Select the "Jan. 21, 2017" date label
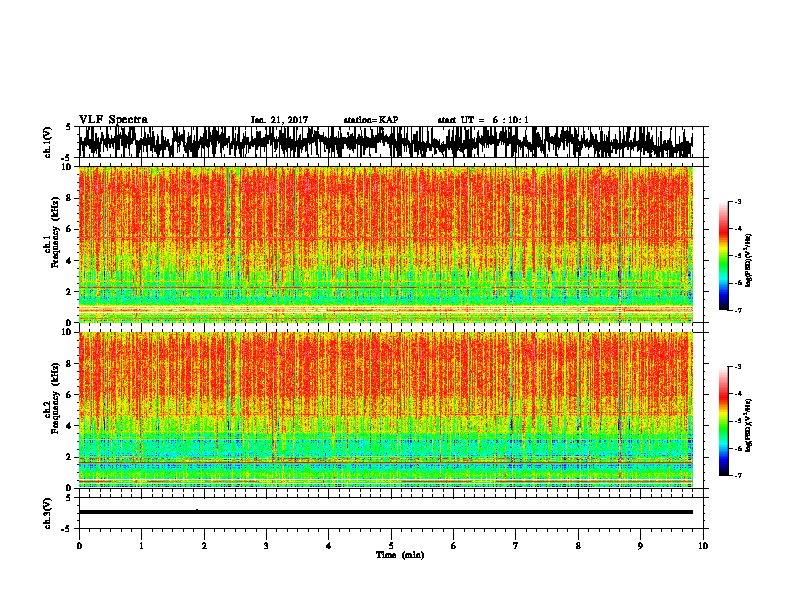This screenshot has height=612, width=792. (x=279, y=120)
